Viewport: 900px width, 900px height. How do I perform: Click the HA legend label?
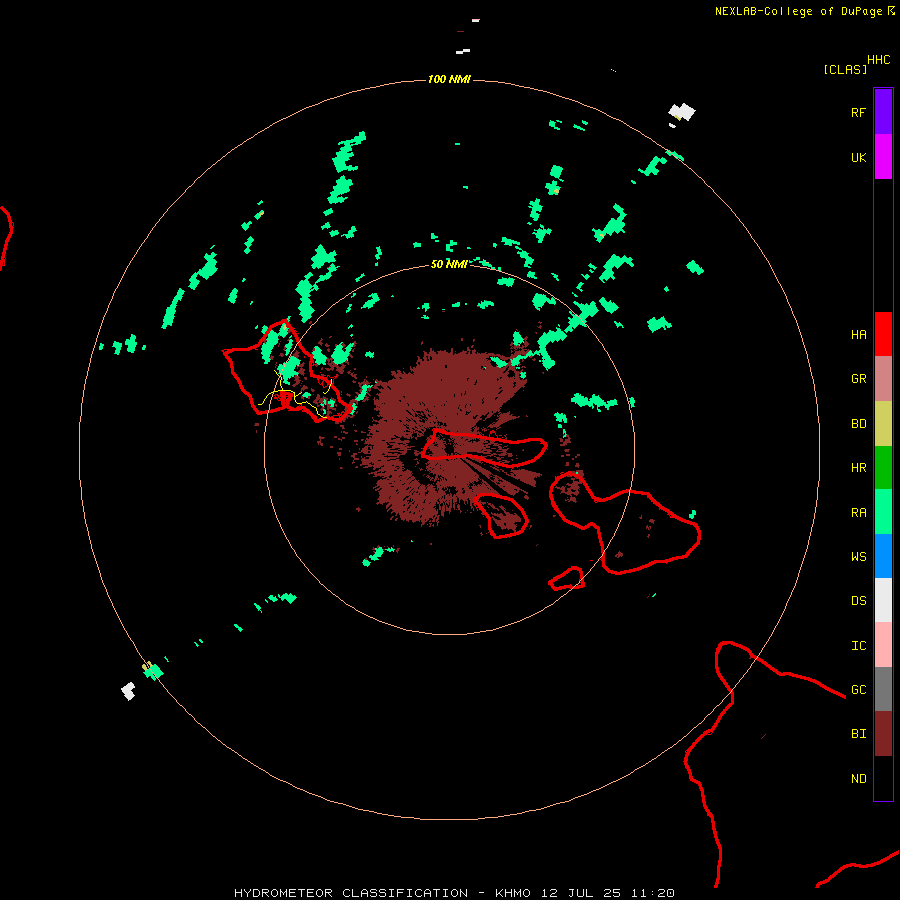[859, 334]
